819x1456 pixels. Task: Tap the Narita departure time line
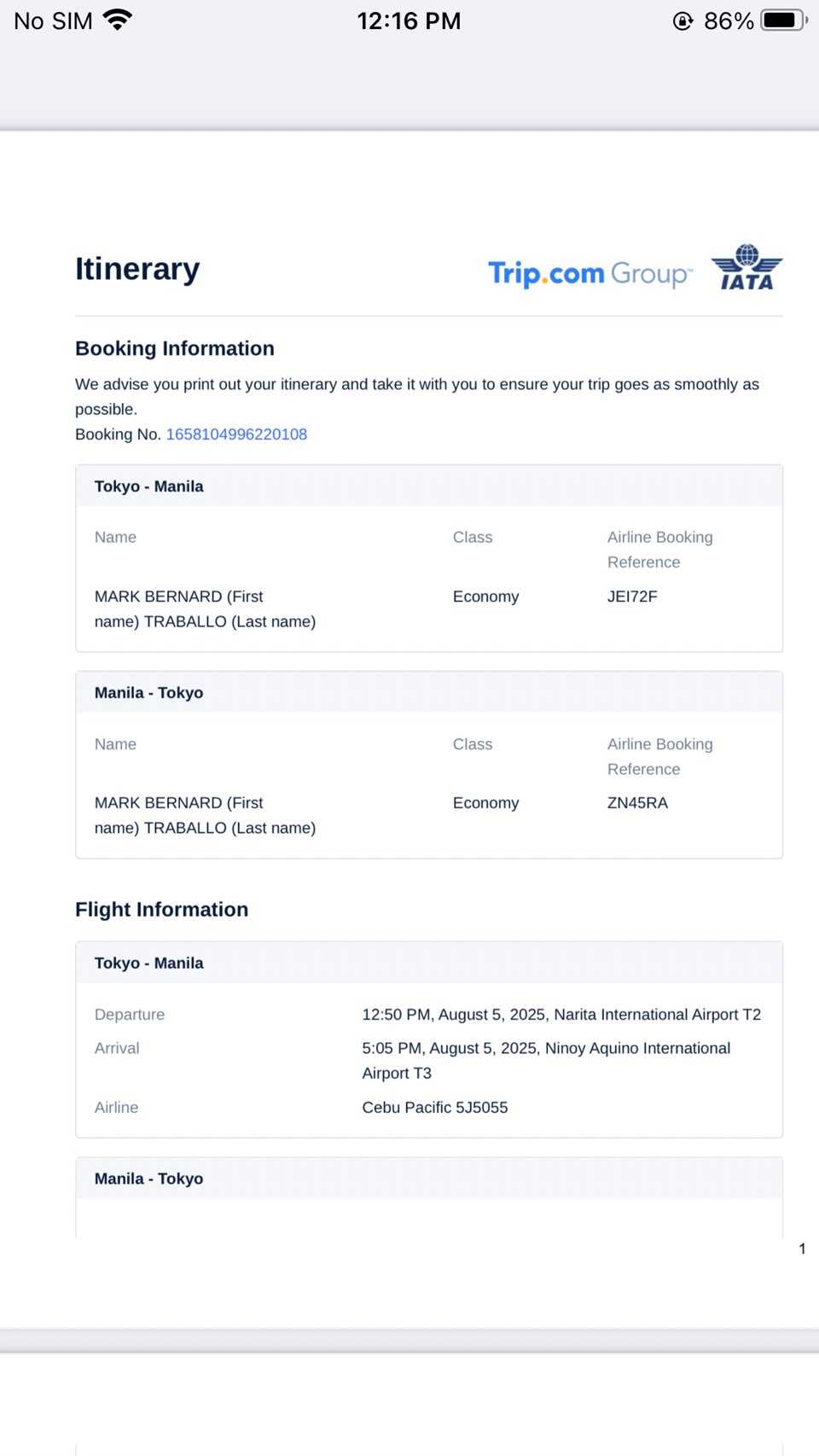[x=561, y=1015]
